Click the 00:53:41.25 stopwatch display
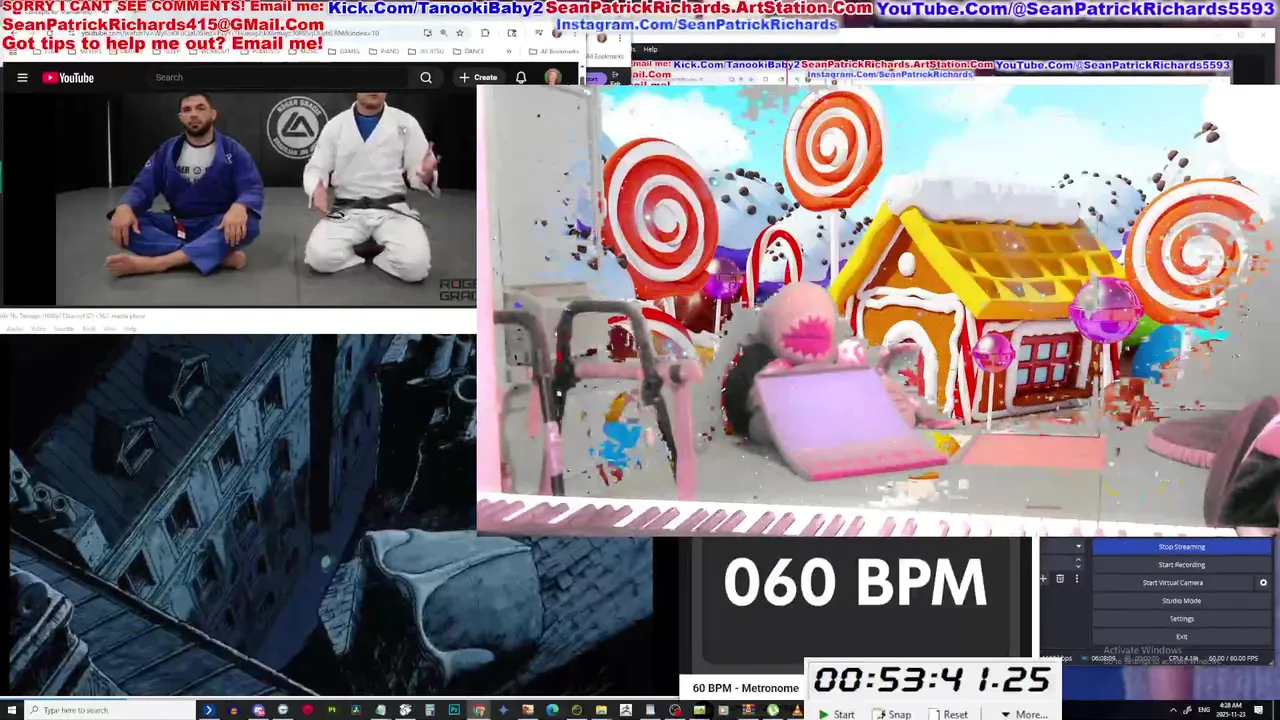 coord(932,681)
